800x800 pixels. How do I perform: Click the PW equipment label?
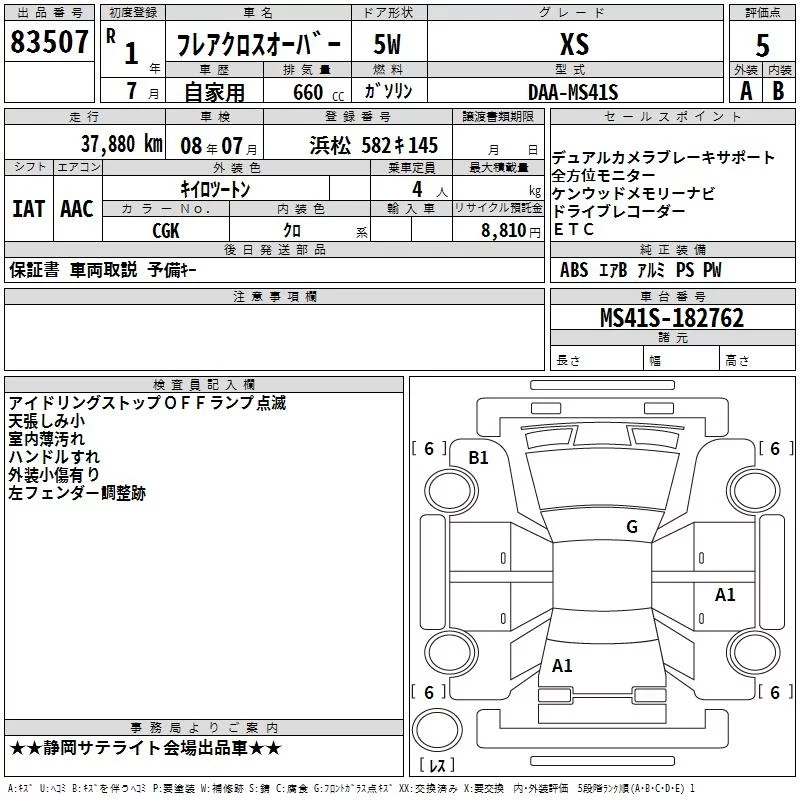(x=712, y=269)
